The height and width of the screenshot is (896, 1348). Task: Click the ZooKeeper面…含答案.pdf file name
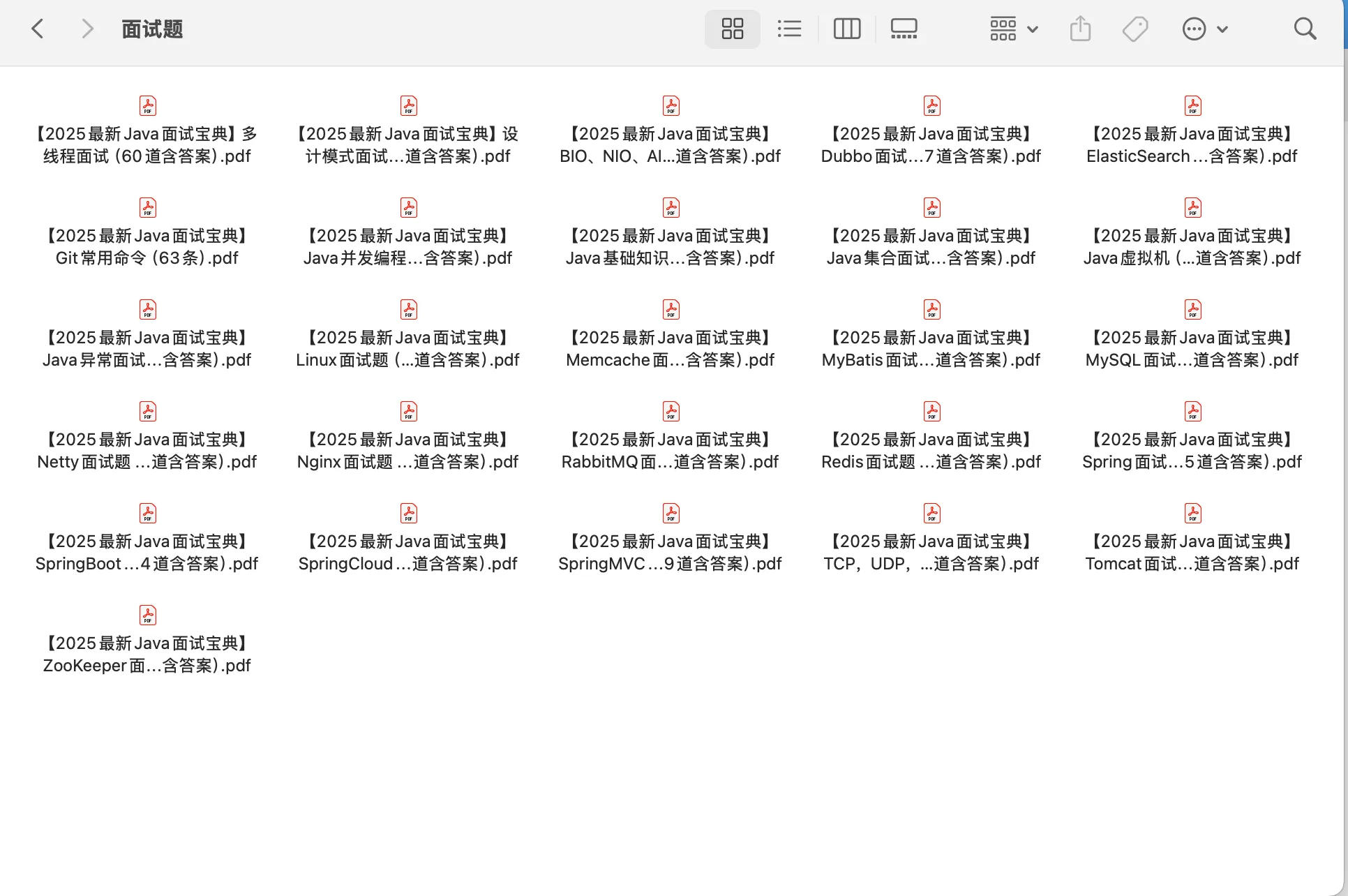pos(147,654)
